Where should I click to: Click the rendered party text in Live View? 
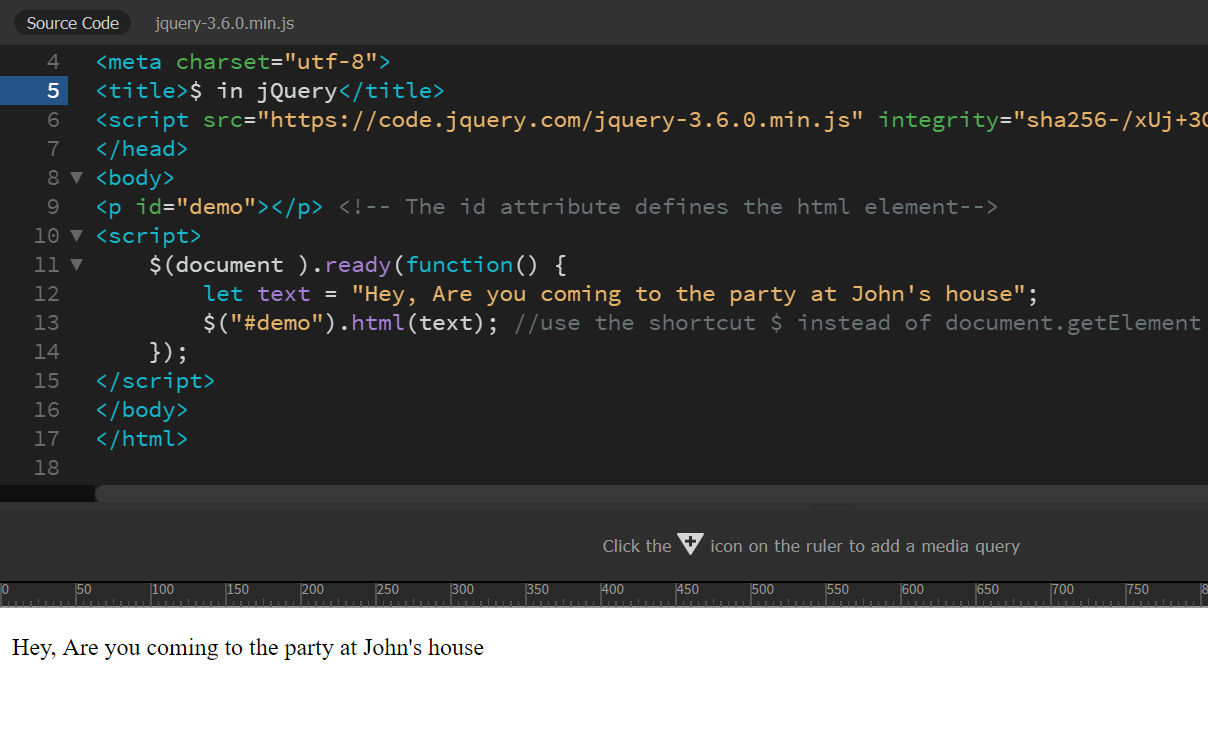[246, 648]
